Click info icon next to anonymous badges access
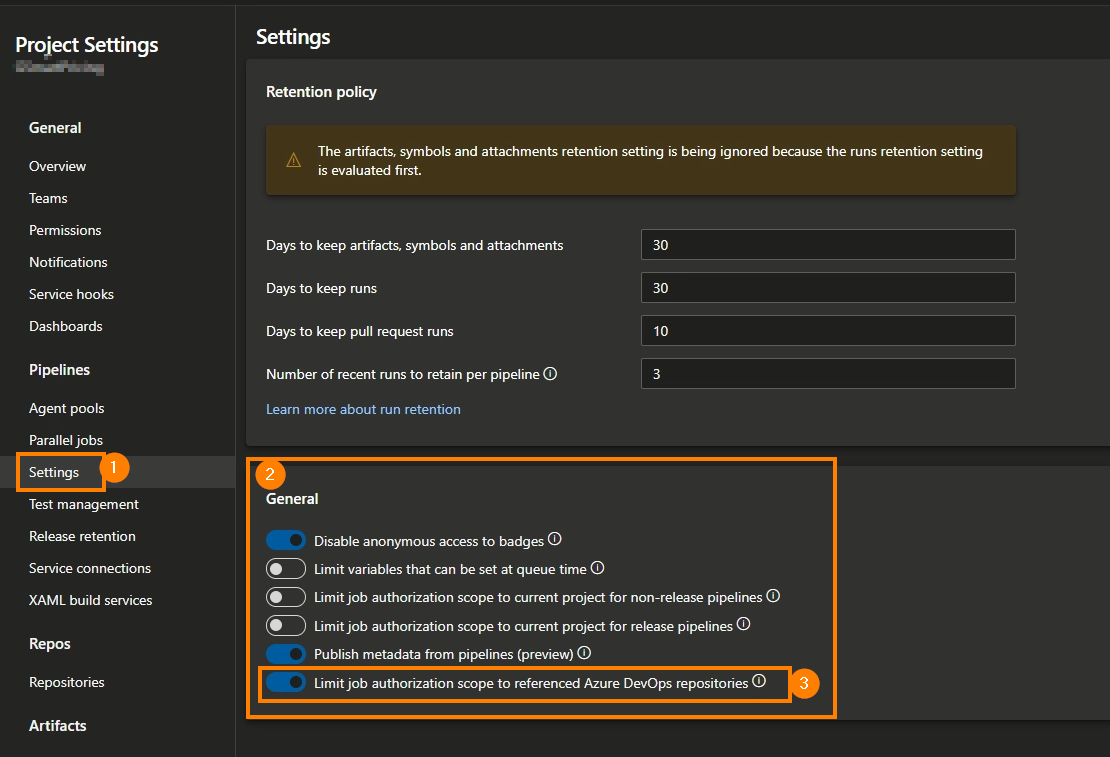Image resolution: width=1110 pixels, height=757 pixels. [555, 539]
